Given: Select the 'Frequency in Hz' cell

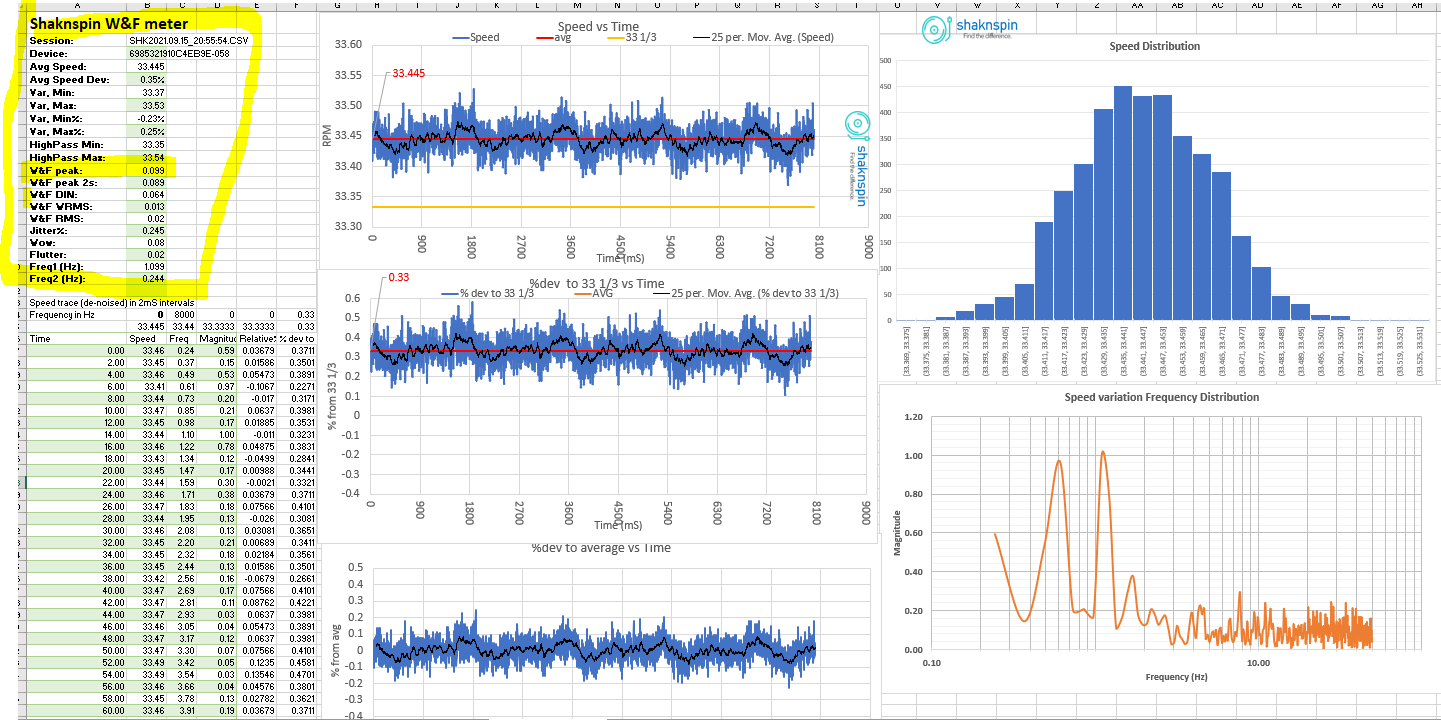Looking at the screenshot, I should tap(77, 314).
